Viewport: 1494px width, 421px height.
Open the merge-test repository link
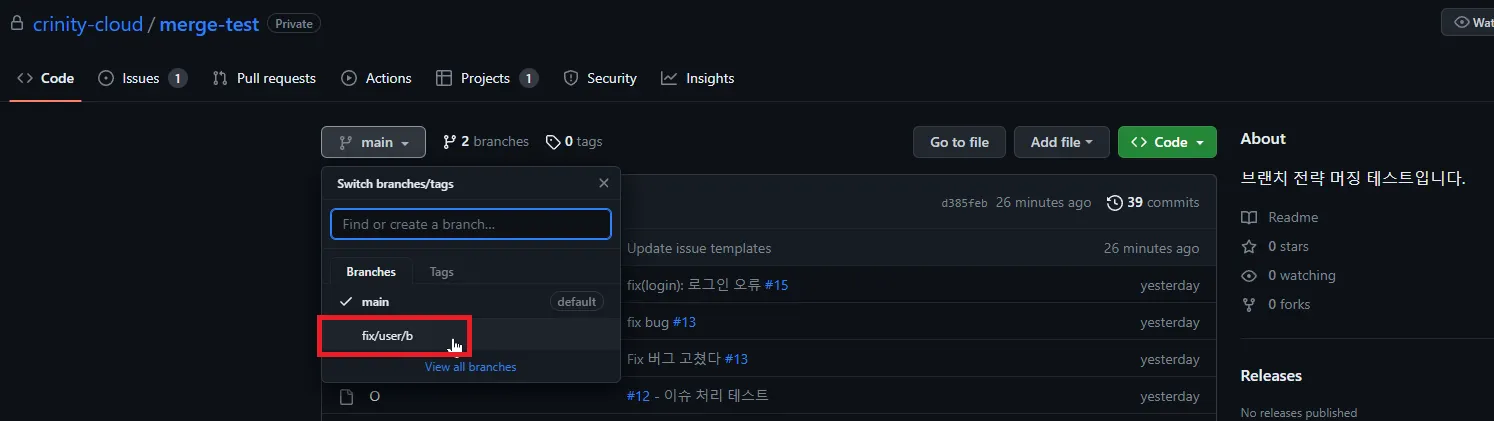[x=209, y=23]
